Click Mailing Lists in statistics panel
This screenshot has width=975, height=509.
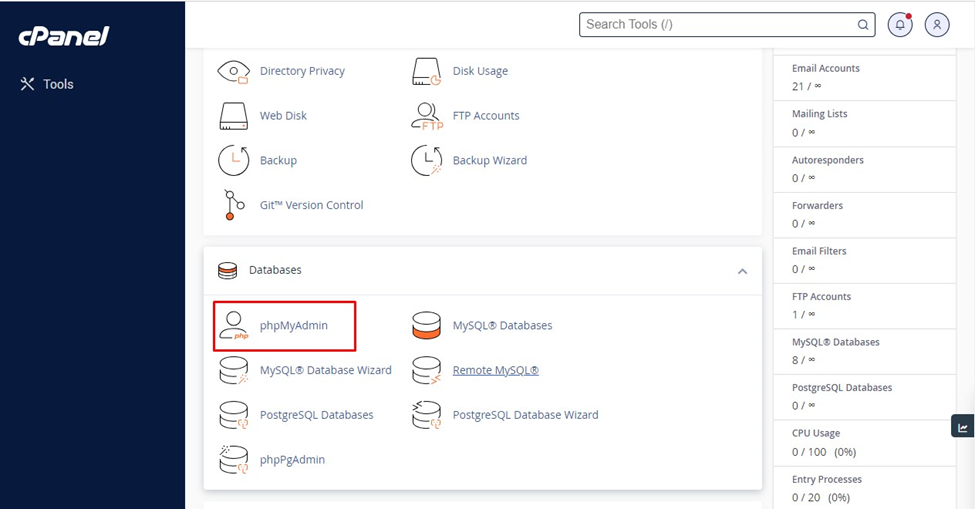(x=819, y=114)
